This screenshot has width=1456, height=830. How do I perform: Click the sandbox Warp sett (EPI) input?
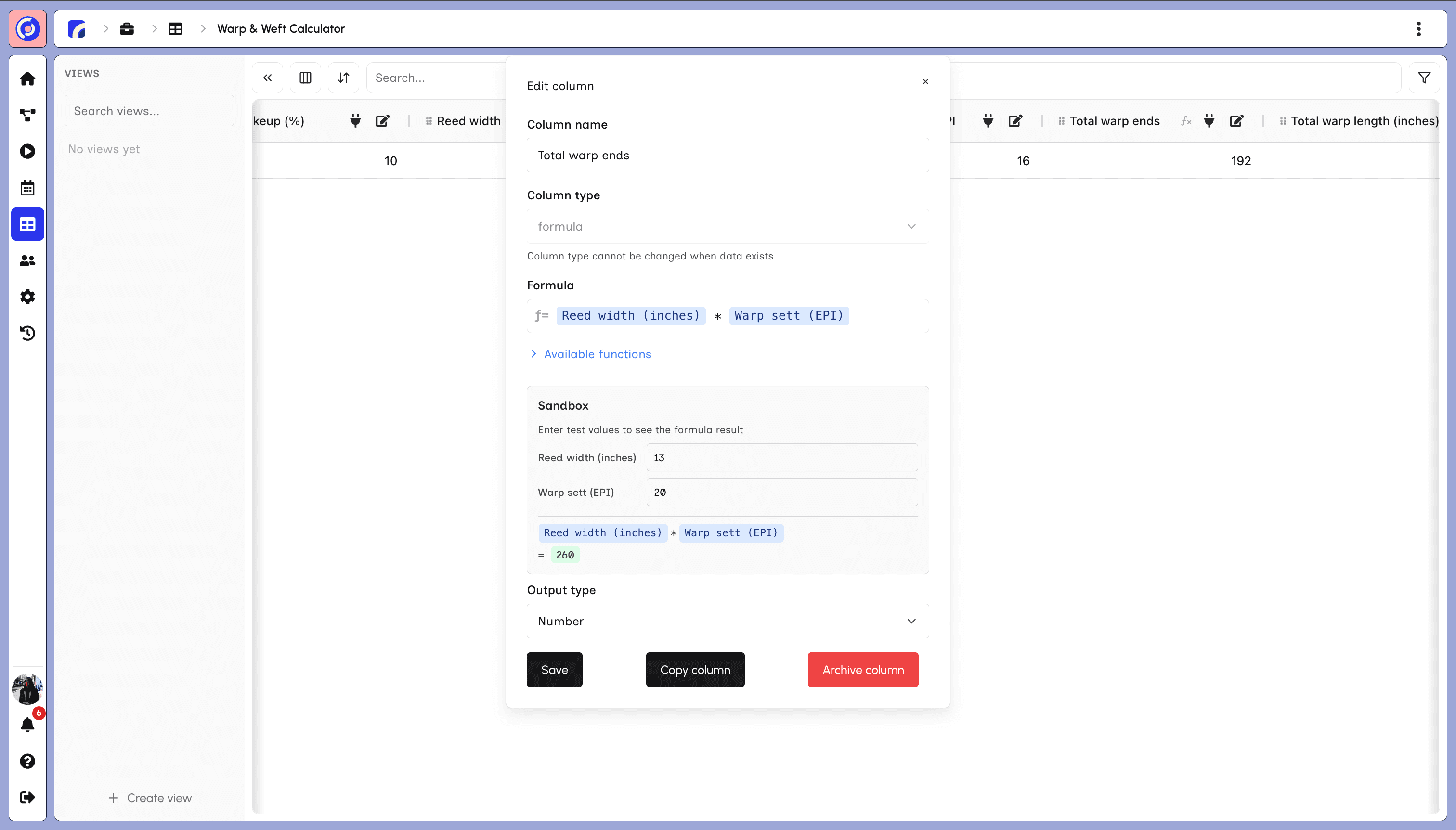781,492
